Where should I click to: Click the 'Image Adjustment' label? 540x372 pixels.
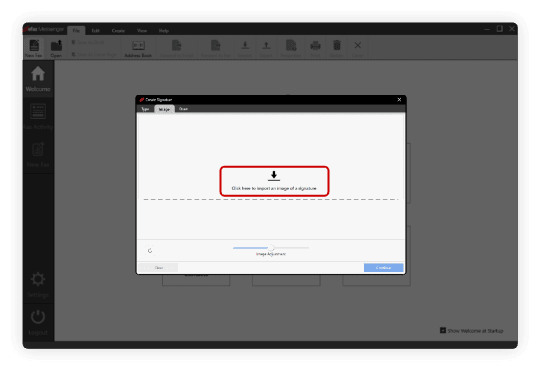(271, 254)
